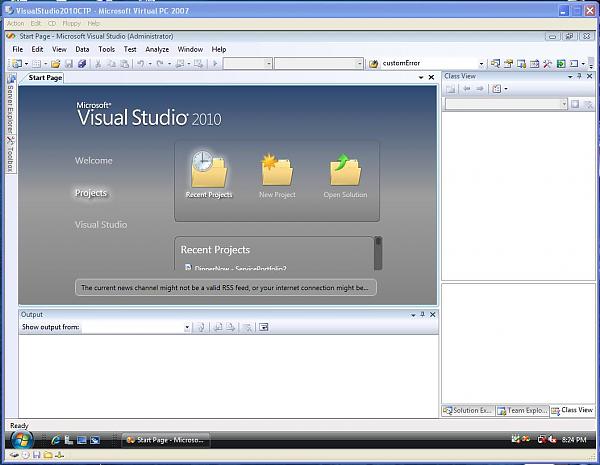
Task: Open Properties Window from the toolbar icon
Action: [509, 64]
